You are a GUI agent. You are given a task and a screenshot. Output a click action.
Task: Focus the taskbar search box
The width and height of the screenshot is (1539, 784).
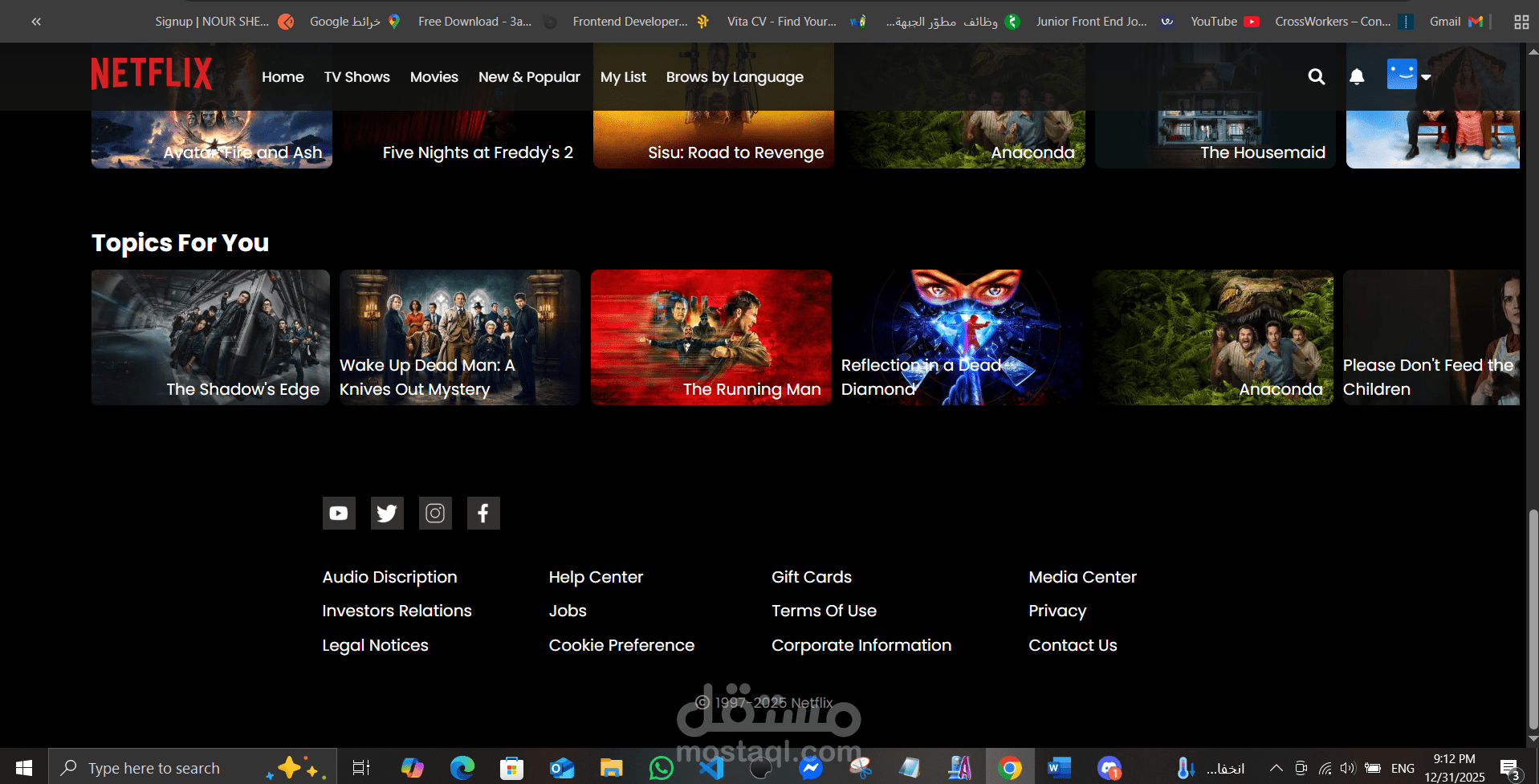click(x=193, y=768)
